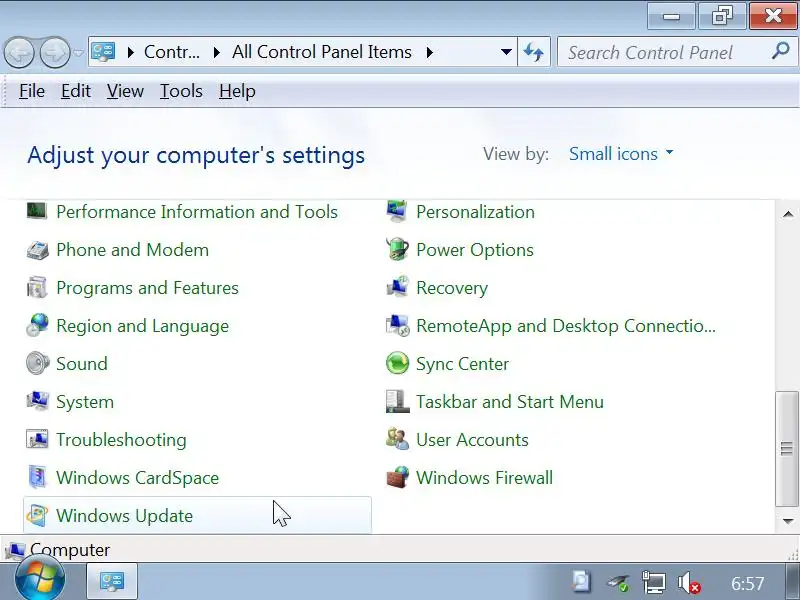Expand the address bar history dropdown
Image resolution: width=800 pixels, height=600 pixels.
506,52
